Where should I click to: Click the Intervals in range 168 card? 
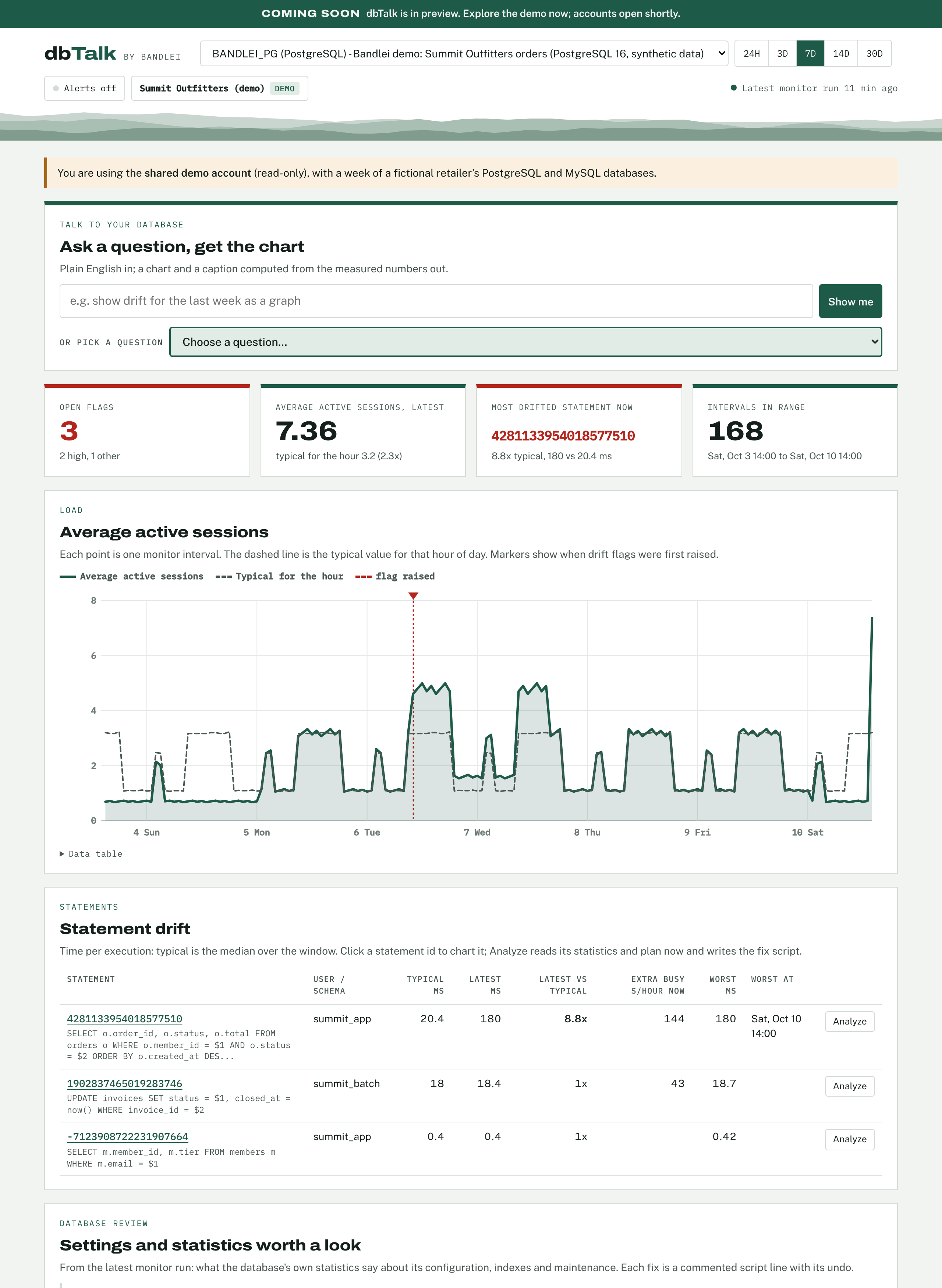click(x=795, y=431)
